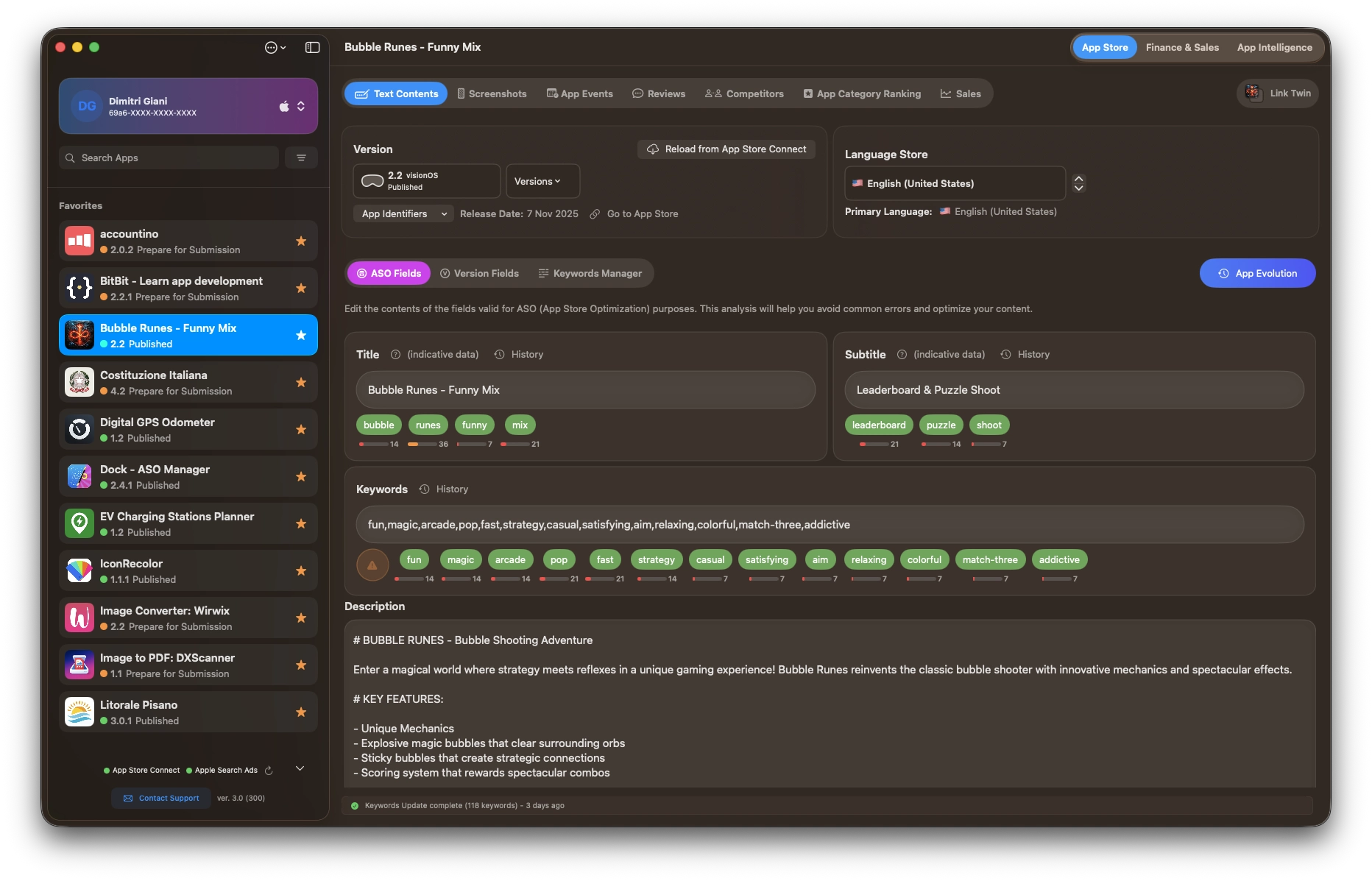
Task: Unfavorite the Digital GPS Odometer app
Action: coord(301,429)
